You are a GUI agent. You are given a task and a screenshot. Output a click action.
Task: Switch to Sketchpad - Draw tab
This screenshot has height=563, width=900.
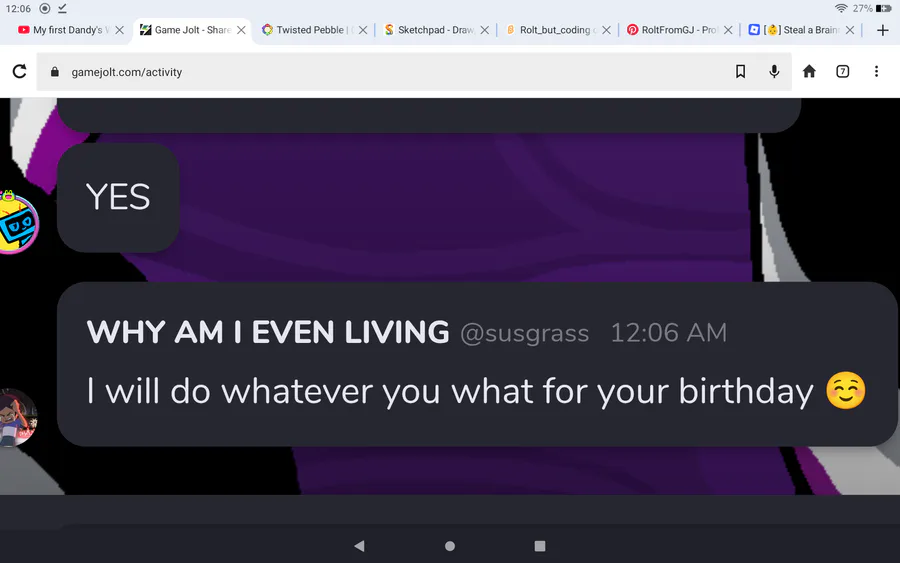click(x=429, y=30)
